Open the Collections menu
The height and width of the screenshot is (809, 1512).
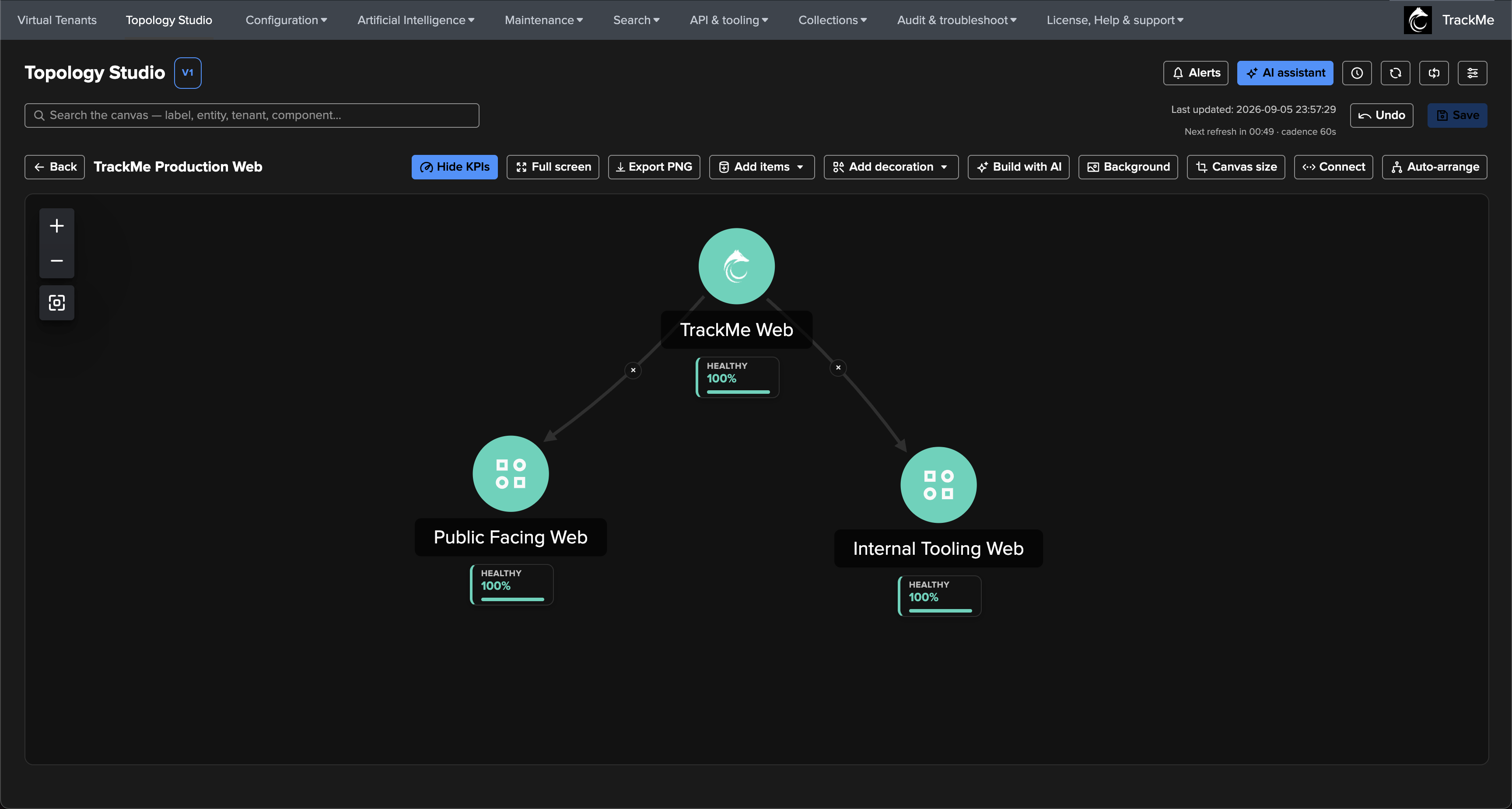[x=832, y=20]
